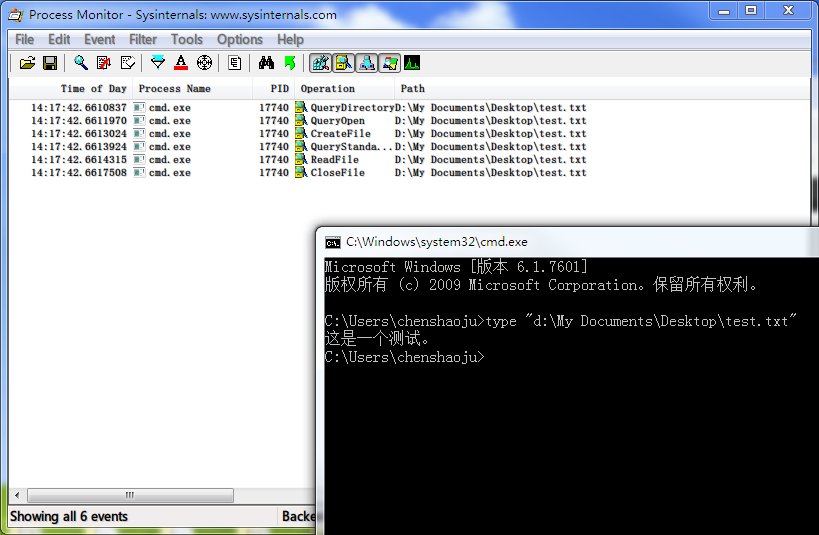Click the Save floppy disk icon
Viewport: 819px width, 535px height.
click(50, 63)
